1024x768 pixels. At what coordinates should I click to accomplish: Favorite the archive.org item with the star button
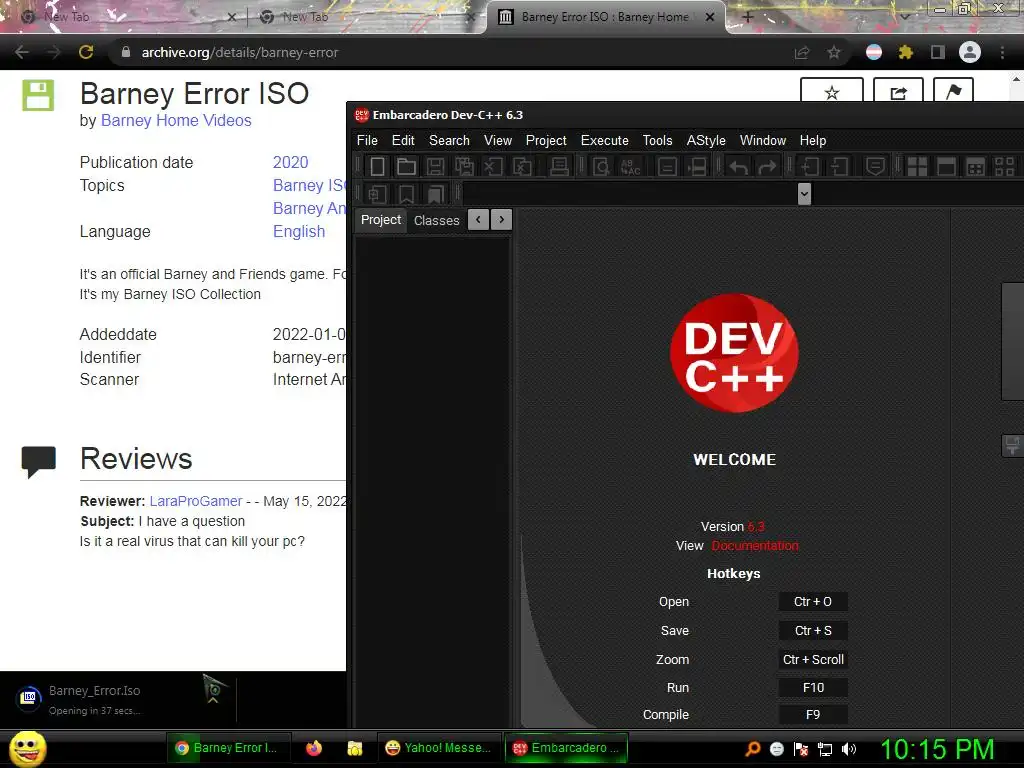pos(831,91)
